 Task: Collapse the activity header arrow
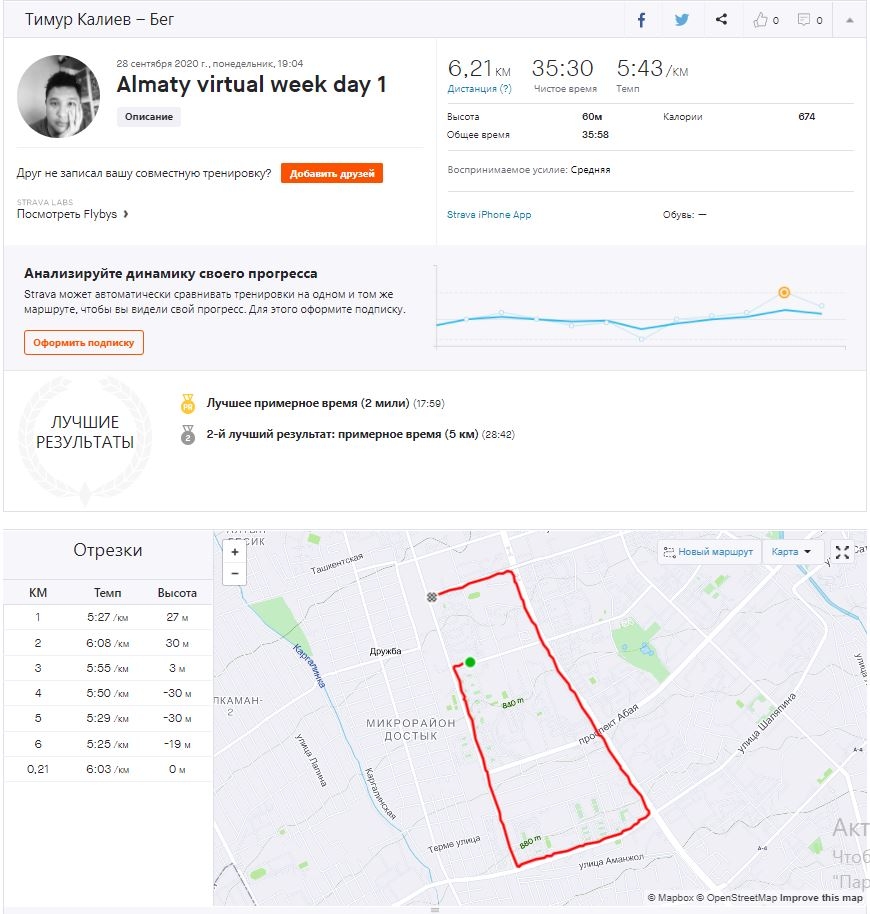point(849,20)
